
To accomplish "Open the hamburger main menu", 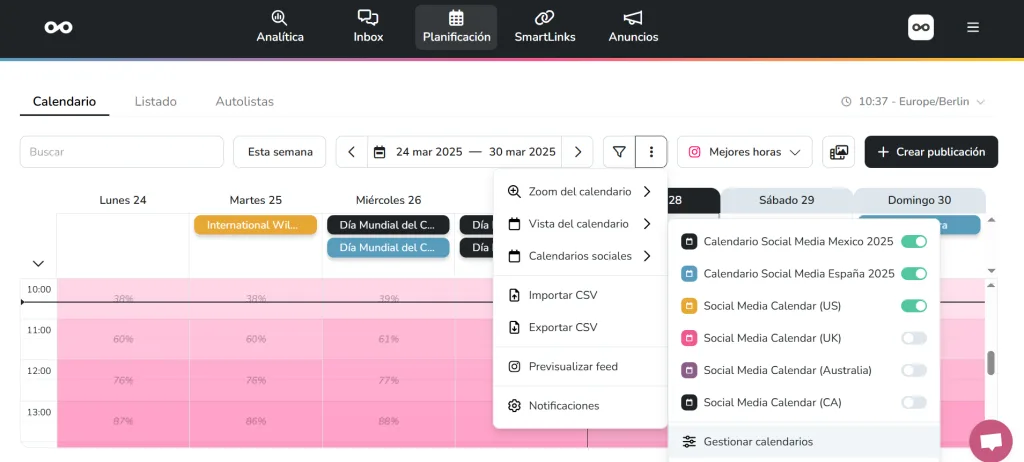I will pos(972,28).
